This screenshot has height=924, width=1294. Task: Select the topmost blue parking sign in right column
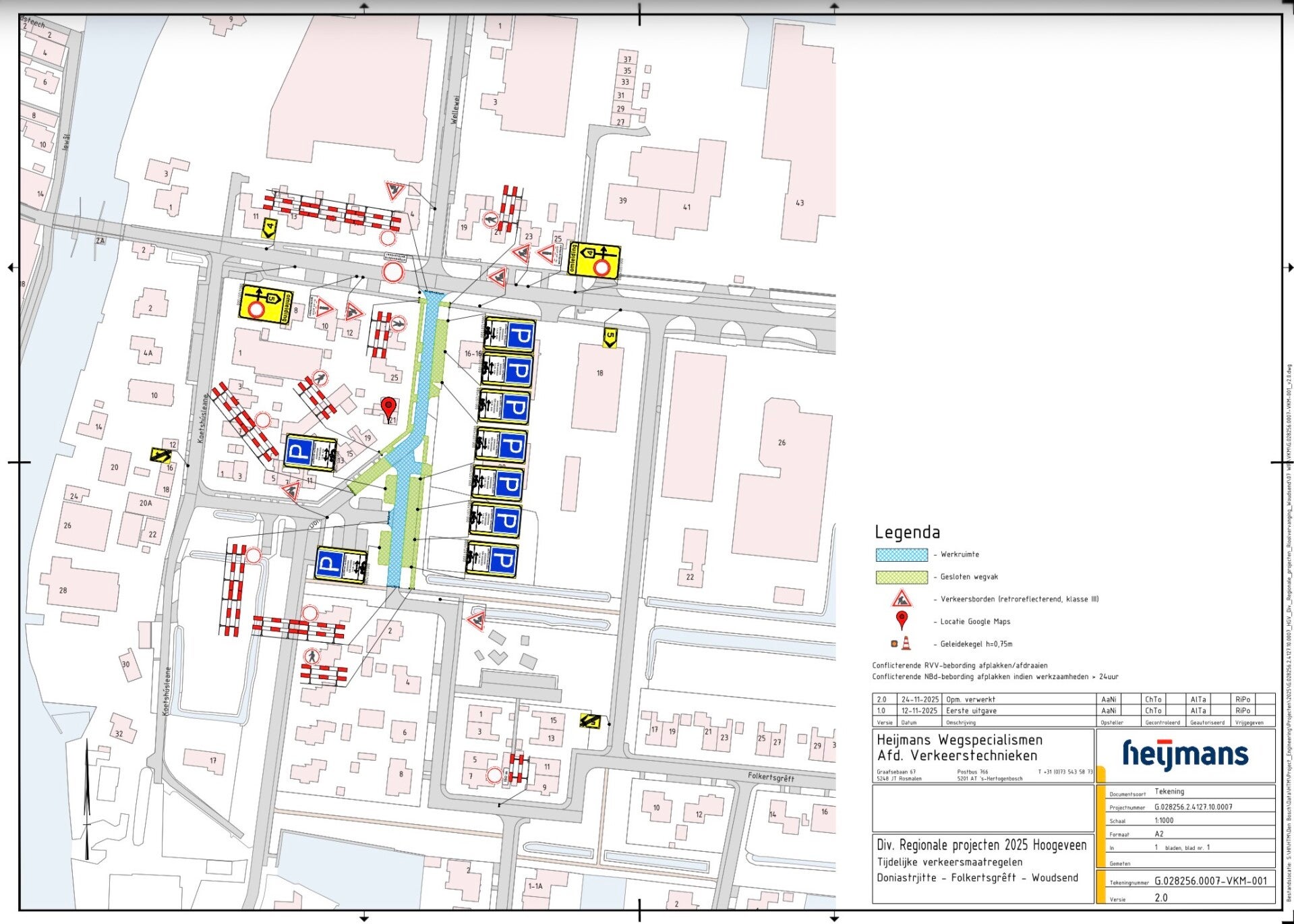(510, 335)
